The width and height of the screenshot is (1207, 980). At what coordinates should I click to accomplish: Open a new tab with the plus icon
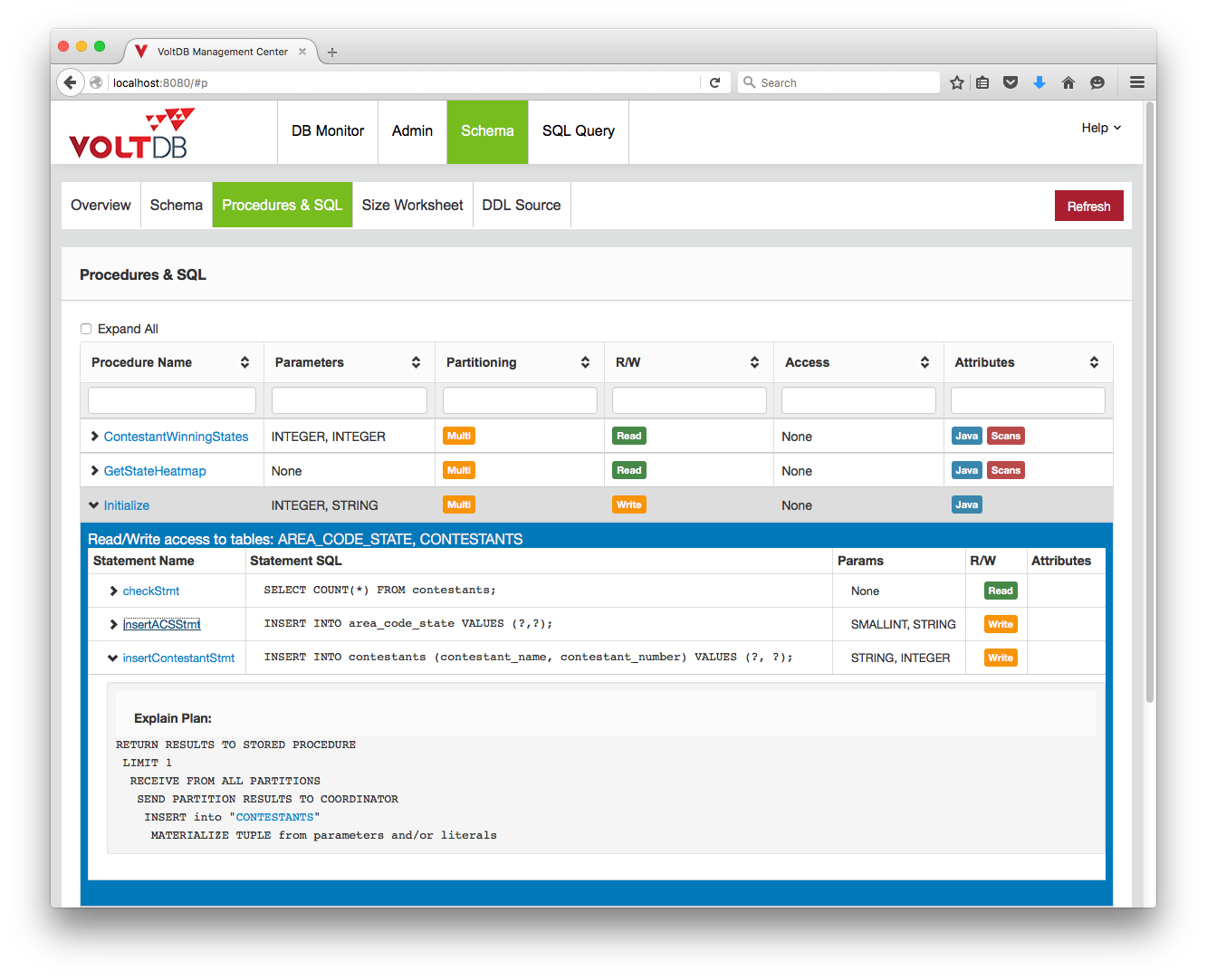(x=332, y=53)
